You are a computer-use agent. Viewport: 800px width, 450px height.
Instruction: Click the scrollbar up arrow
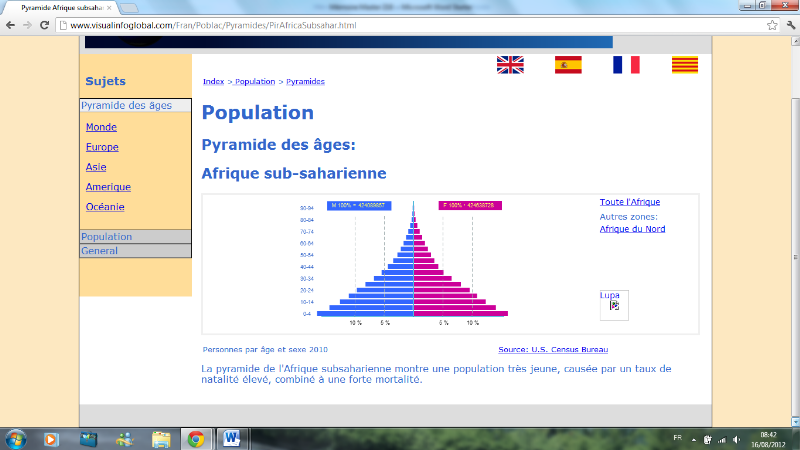795,42
